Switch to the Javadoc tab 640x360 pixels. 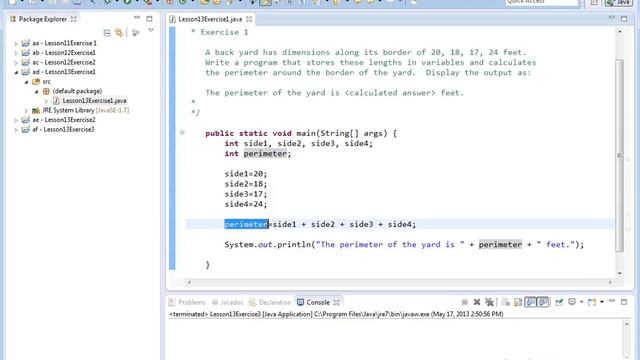227,302
